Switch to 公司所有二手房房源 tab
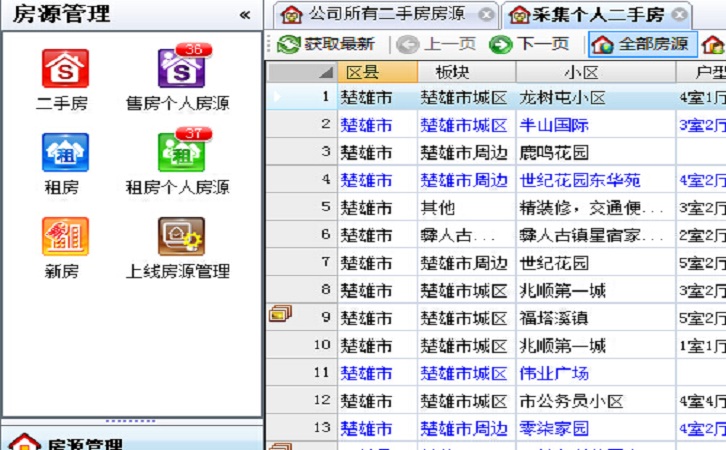Viewport: 726px width, 450px height. point(375,14)
